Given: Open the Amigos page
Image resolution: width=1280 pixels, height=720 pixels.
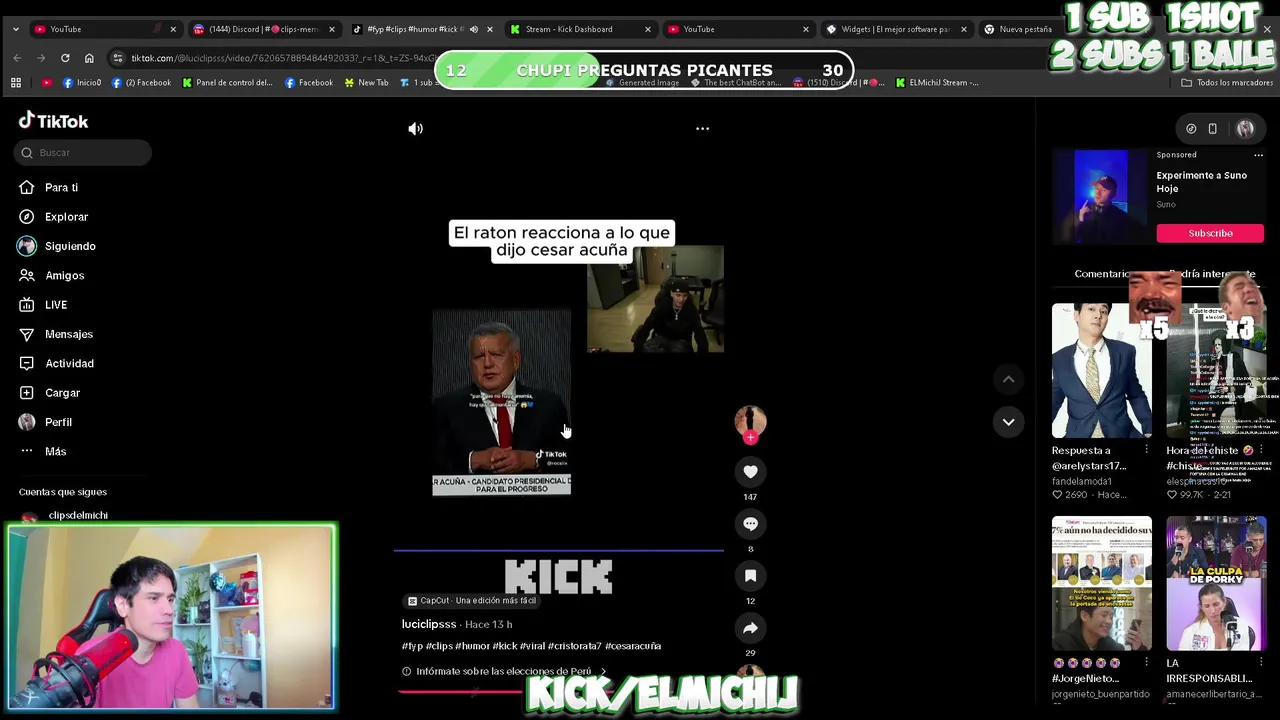Looking at the screenshot, I should tap(64, 275).
